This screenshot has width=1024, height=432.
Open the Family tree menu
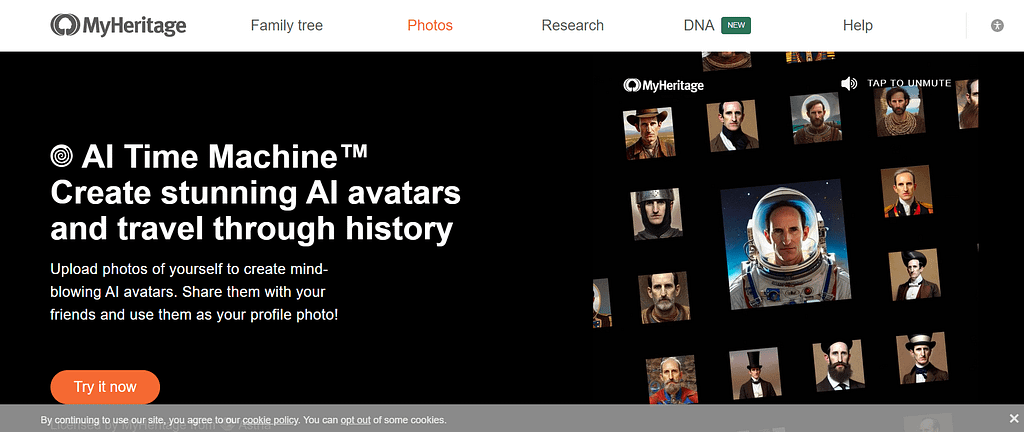[287, 25]
